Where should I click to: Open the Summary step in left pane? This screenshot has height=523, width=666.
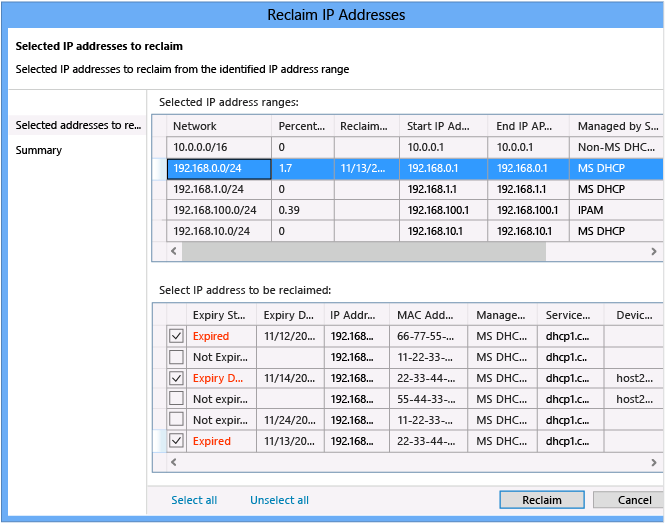click(39, 150)
